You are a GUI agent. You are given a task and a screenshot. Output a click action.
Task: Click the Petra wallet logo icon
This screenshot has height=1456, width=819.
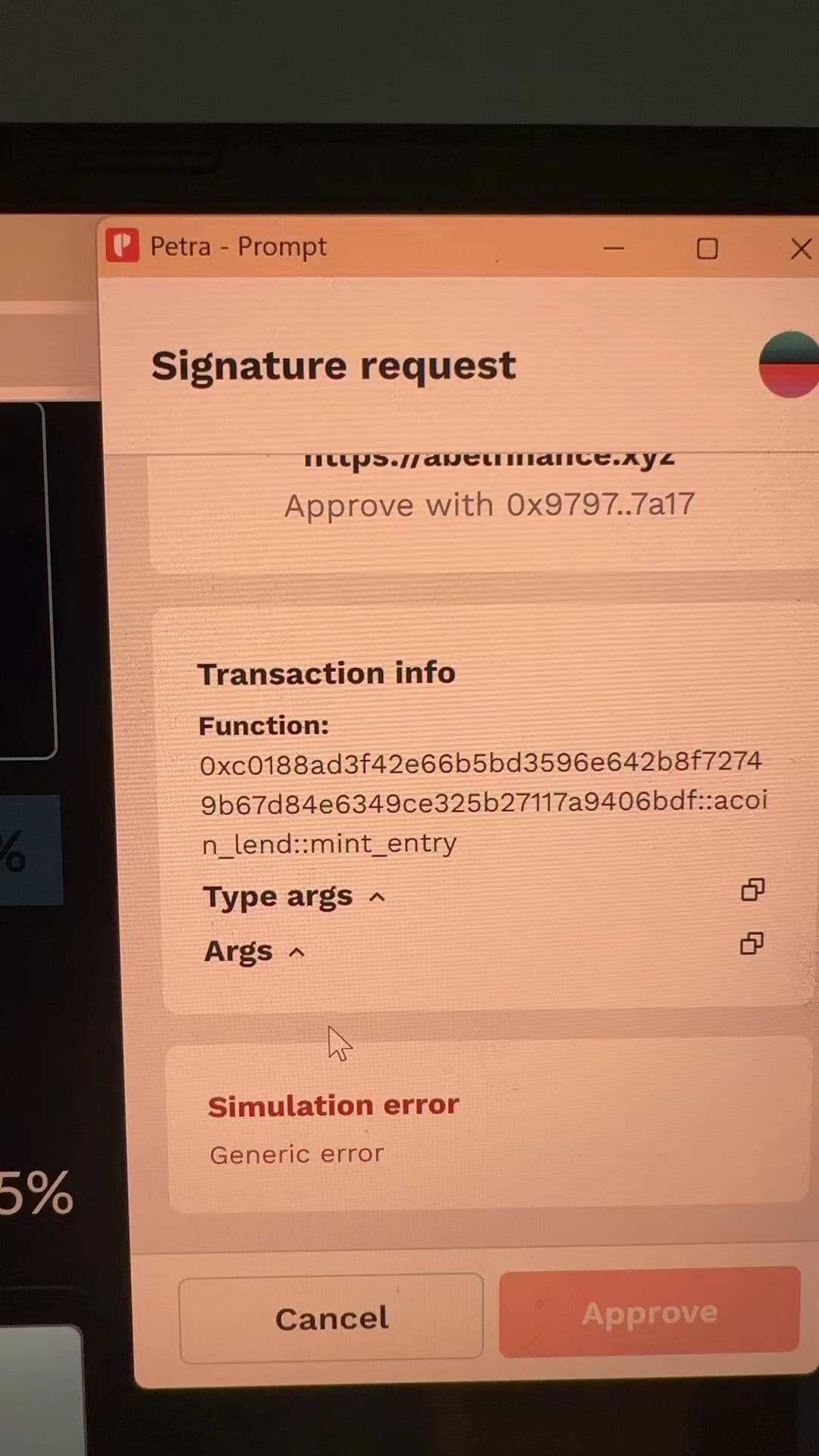(x=122, y=246)
